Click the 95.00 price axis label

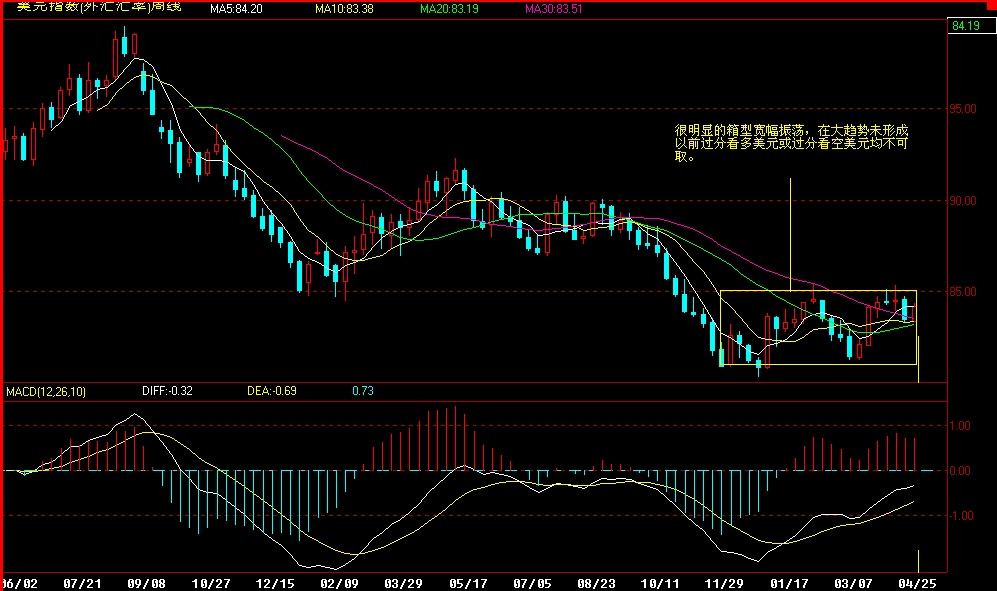pos(963,109)
